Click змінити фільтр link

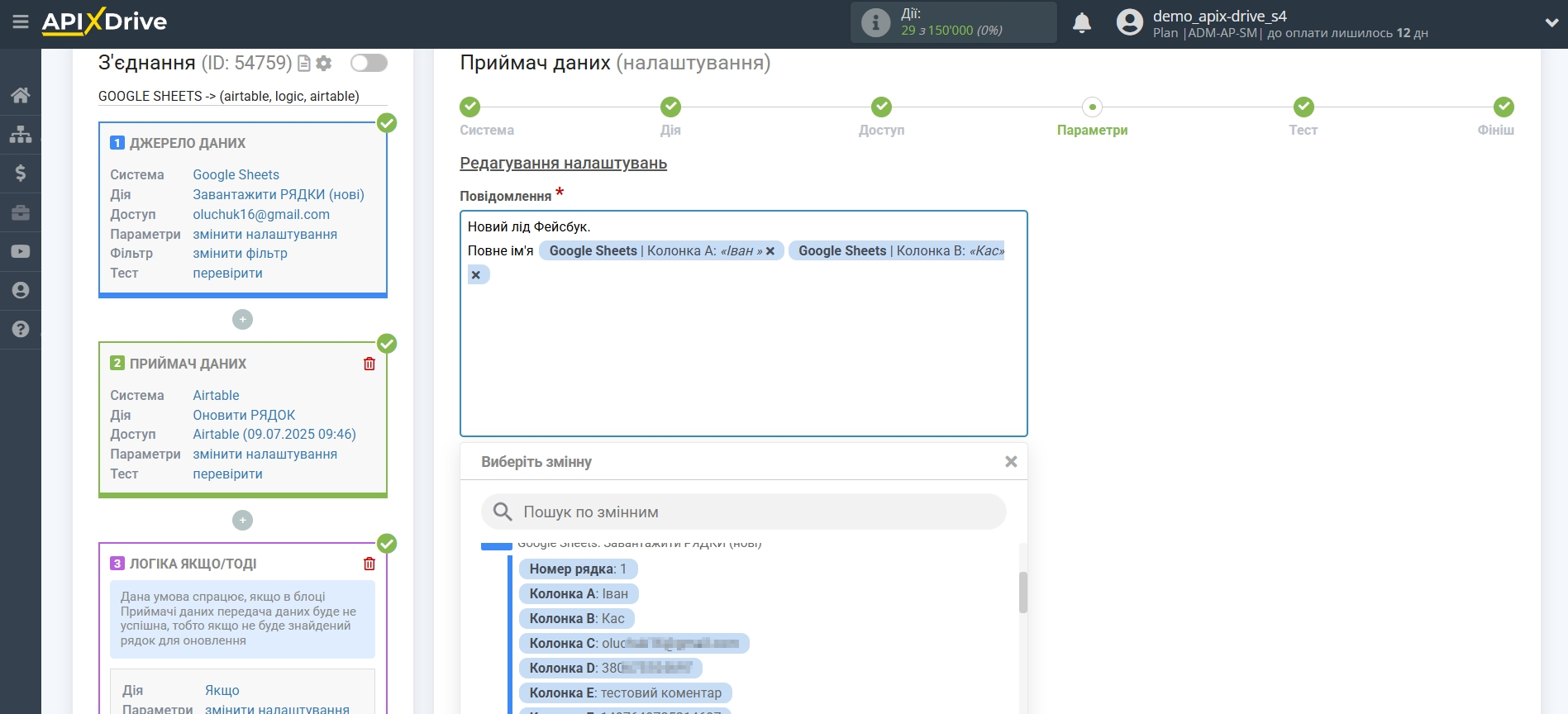click(240, 253)
